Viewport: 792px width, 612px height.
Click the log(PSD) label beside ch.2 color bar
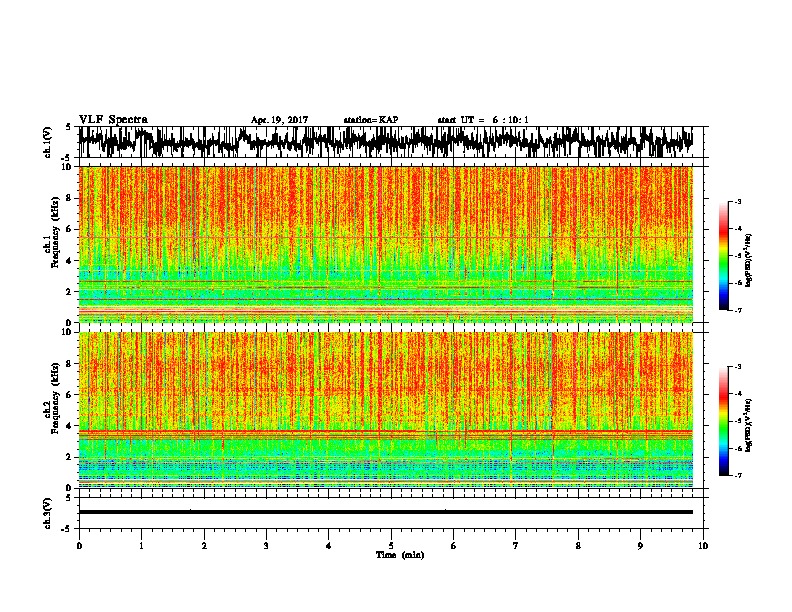pyautogui.click(x=749, y=426)
